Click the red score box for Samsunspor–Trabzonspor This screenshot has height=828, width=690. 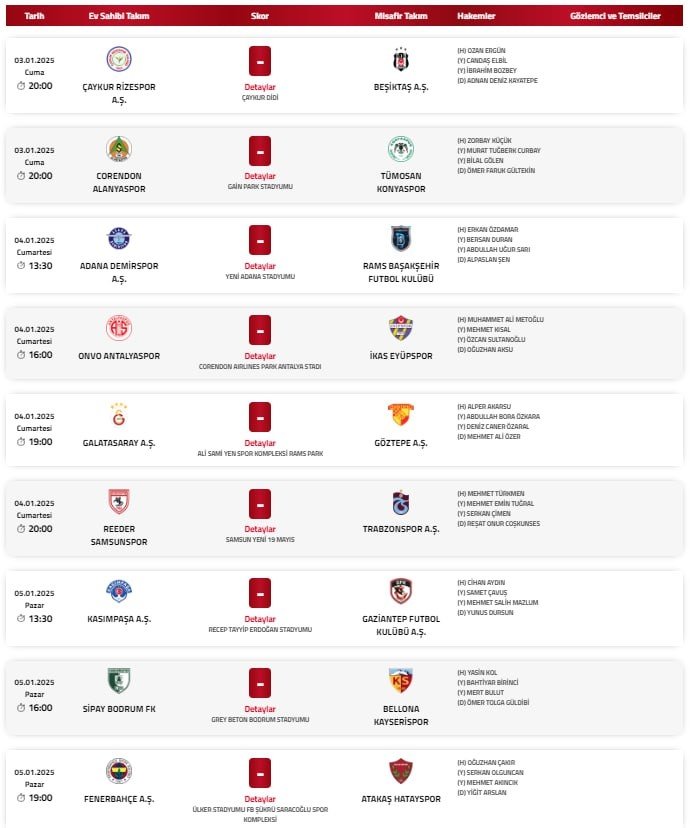click(x=260, y=504)
